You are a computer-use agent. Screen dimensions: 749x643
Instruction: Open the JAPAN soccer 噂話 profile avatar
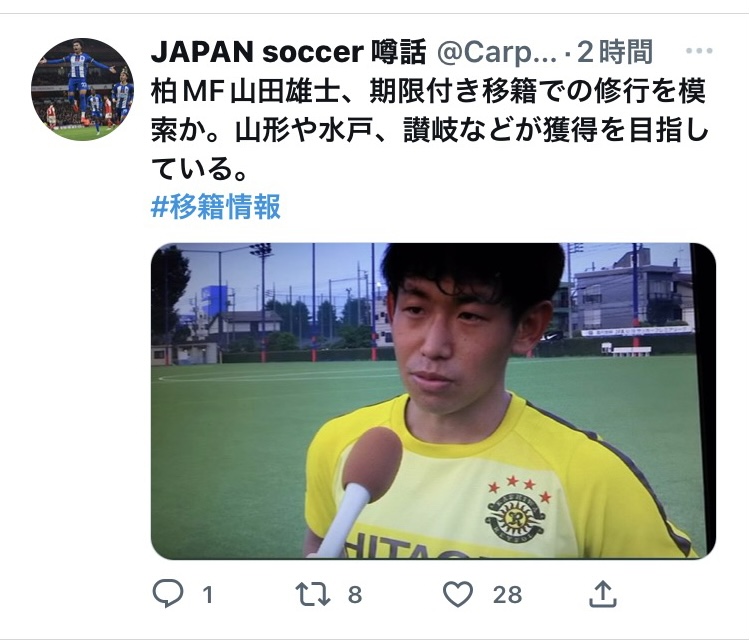82,89
